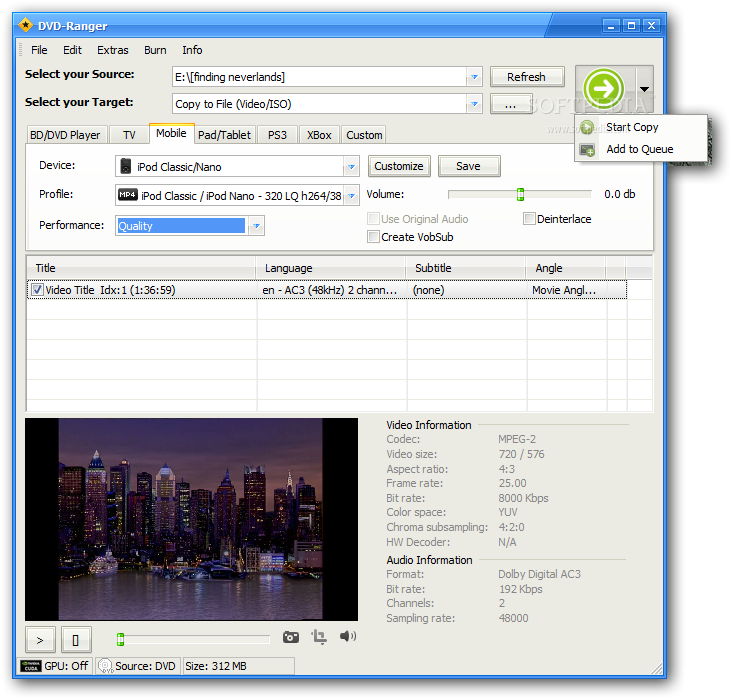Expand the Performance Quality dropdown
This screenshot has width=732, height=699.
256,226
